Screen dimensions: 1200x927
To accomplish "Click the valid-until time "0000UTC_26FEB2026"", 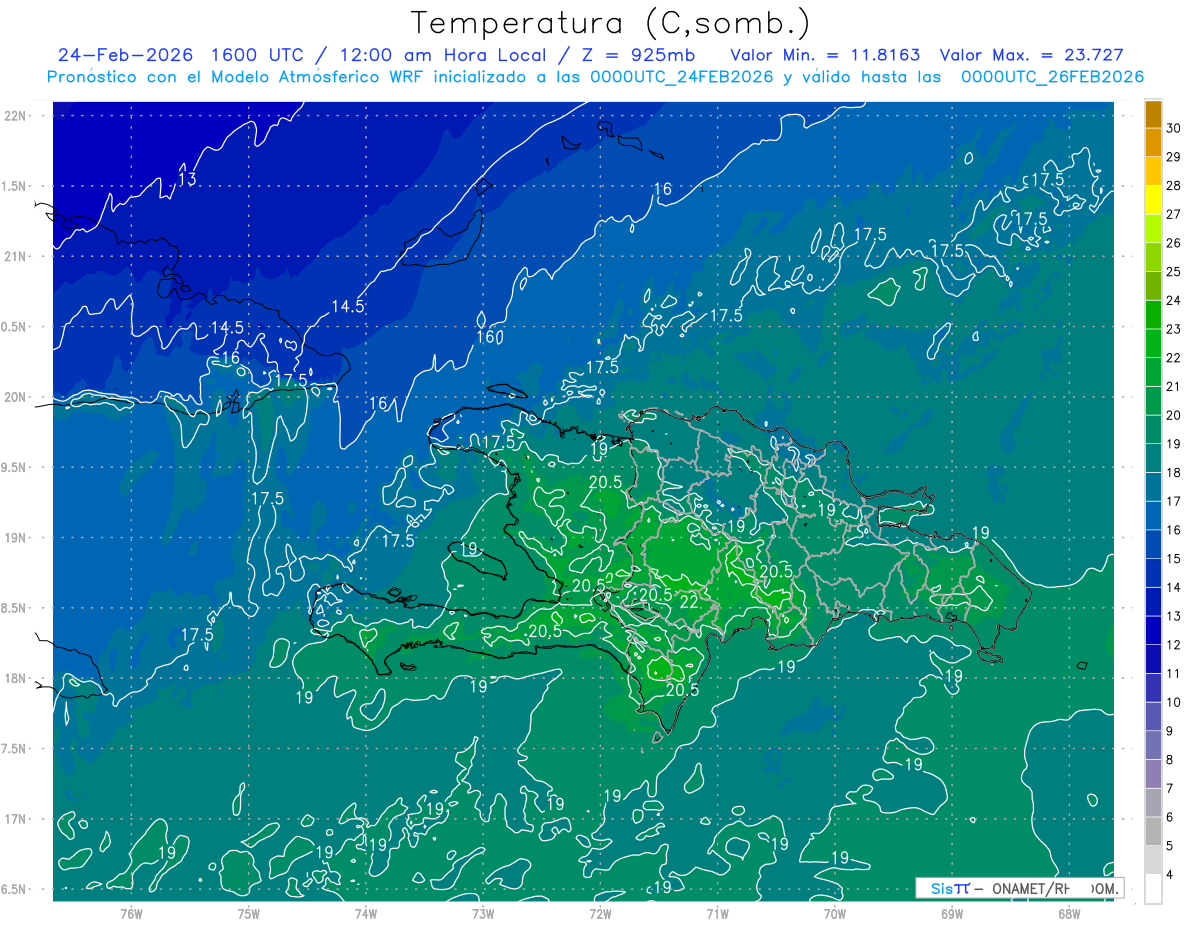I will point(1052,77).
